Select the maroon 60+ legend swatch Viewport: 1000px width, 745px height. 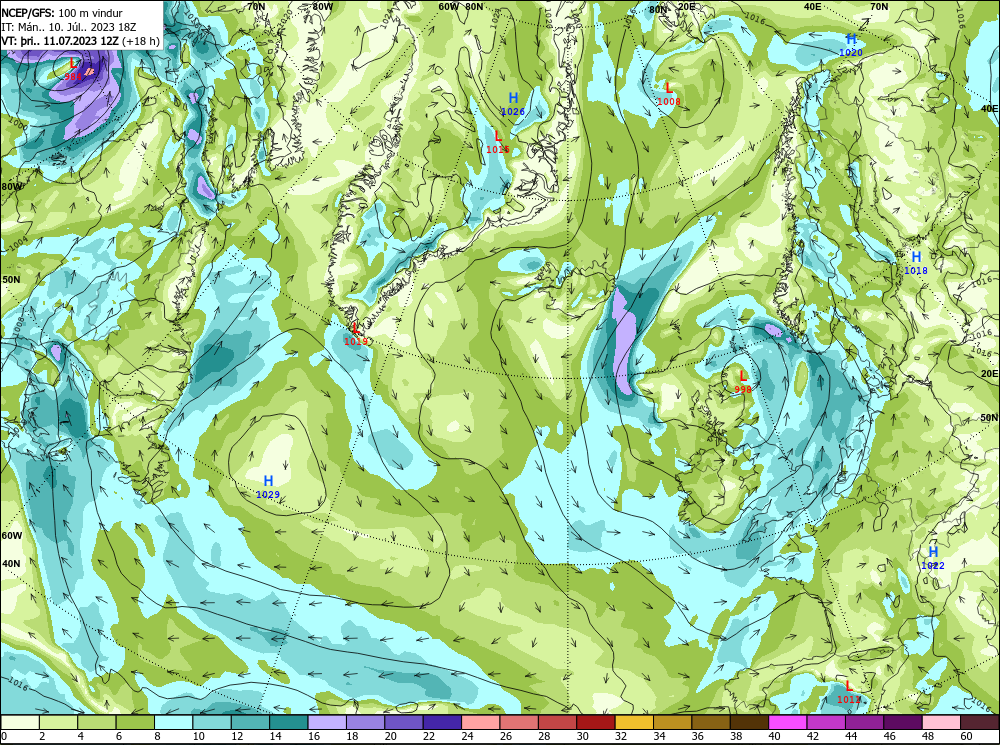pyautogui.click(x=979, y=722)
